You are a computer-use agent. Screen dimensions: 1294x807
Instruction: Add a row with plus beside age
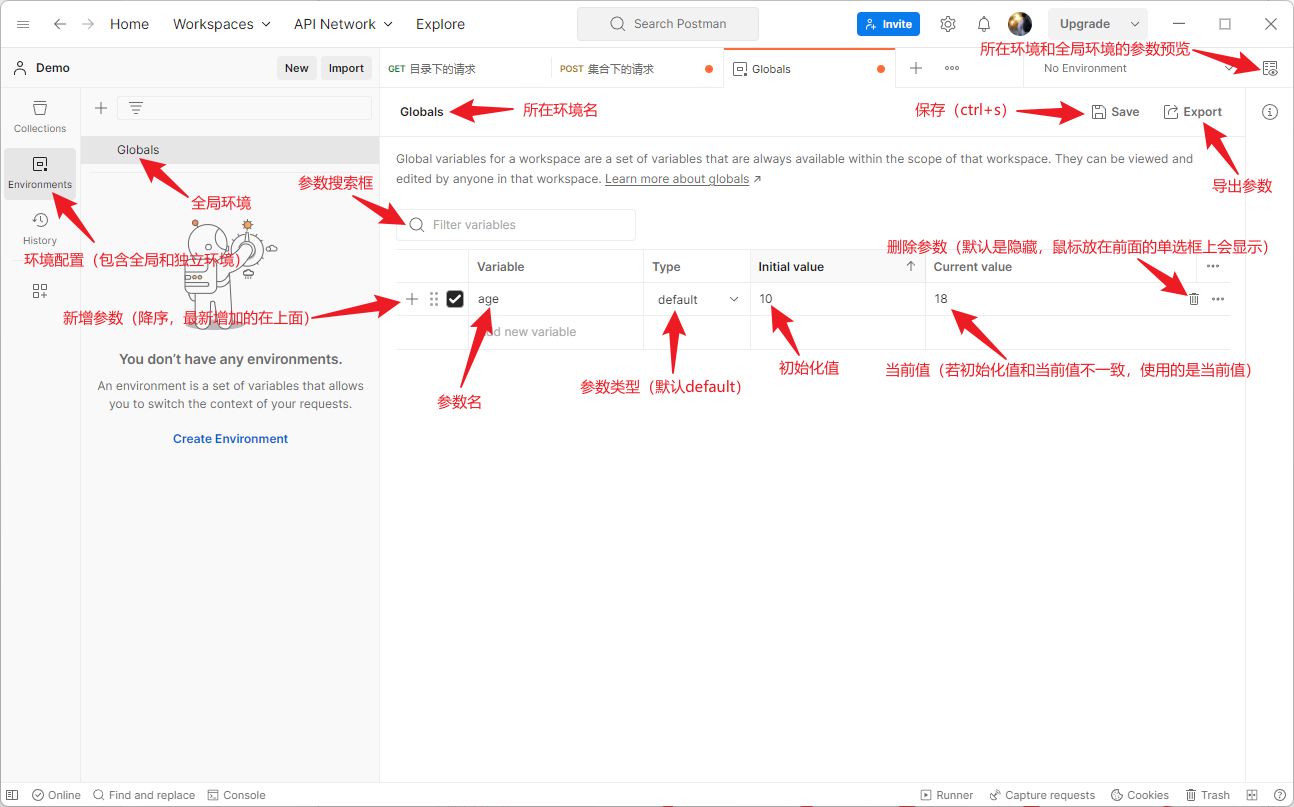pyautogui.click(x=412, y=299)
